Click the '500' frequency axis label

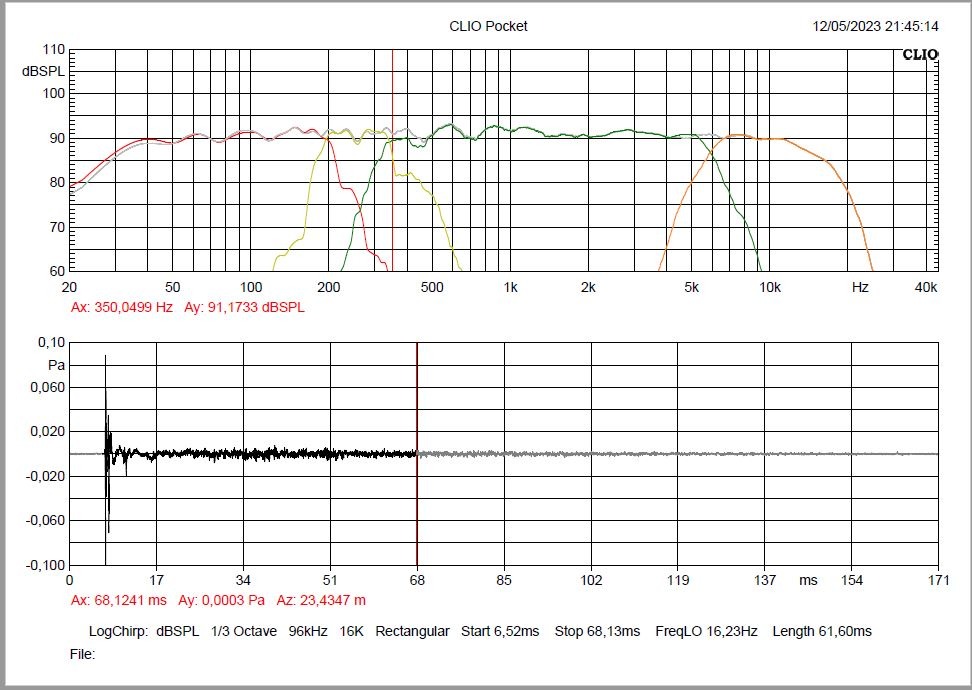tap(432, 288)
